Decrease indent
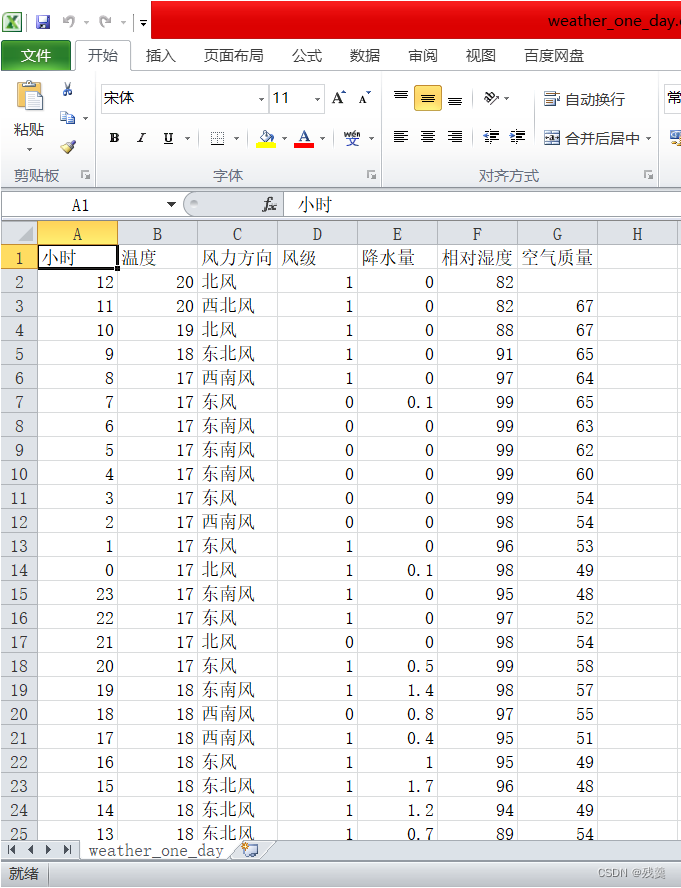The height and width of the screenshot is (888, 681). coord(491,137)
